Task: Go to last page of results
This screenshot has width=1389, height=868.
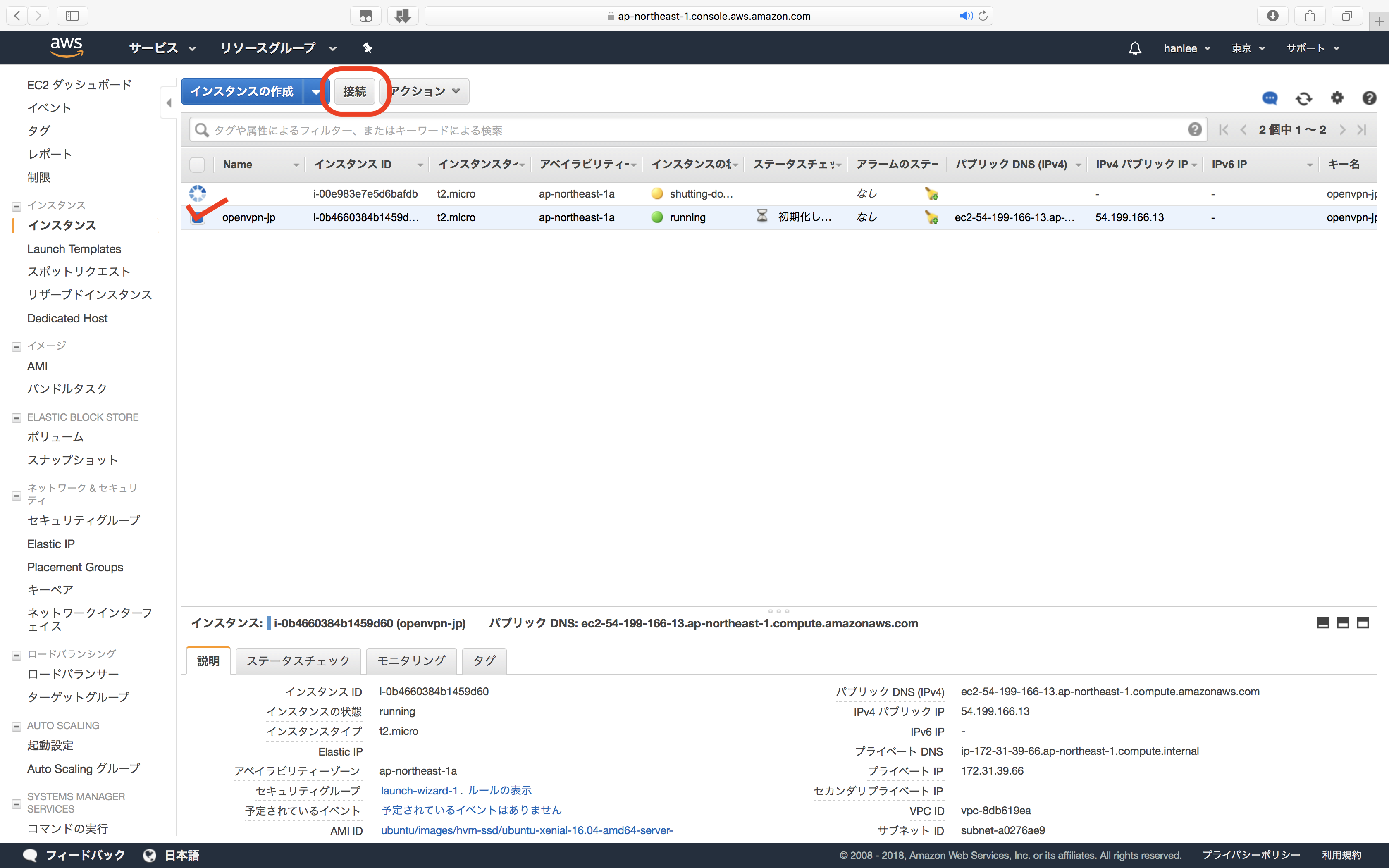Action: (1361, 130)
